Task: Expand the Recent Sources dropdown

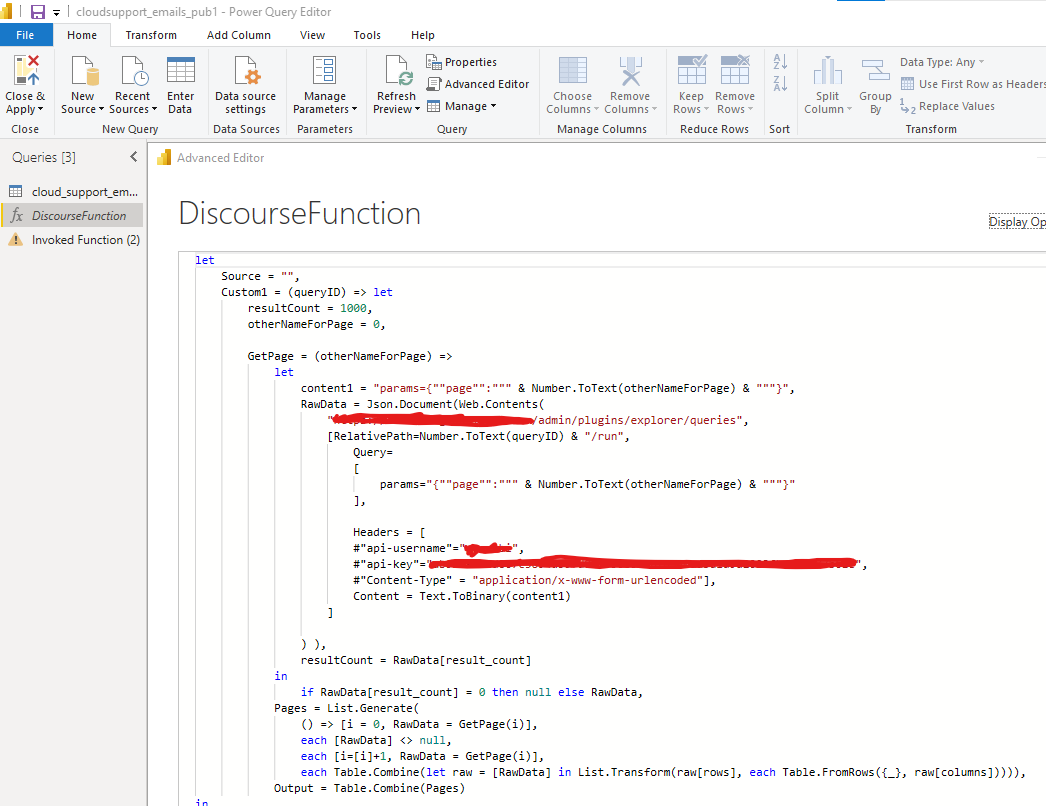Action: [154, 109]
